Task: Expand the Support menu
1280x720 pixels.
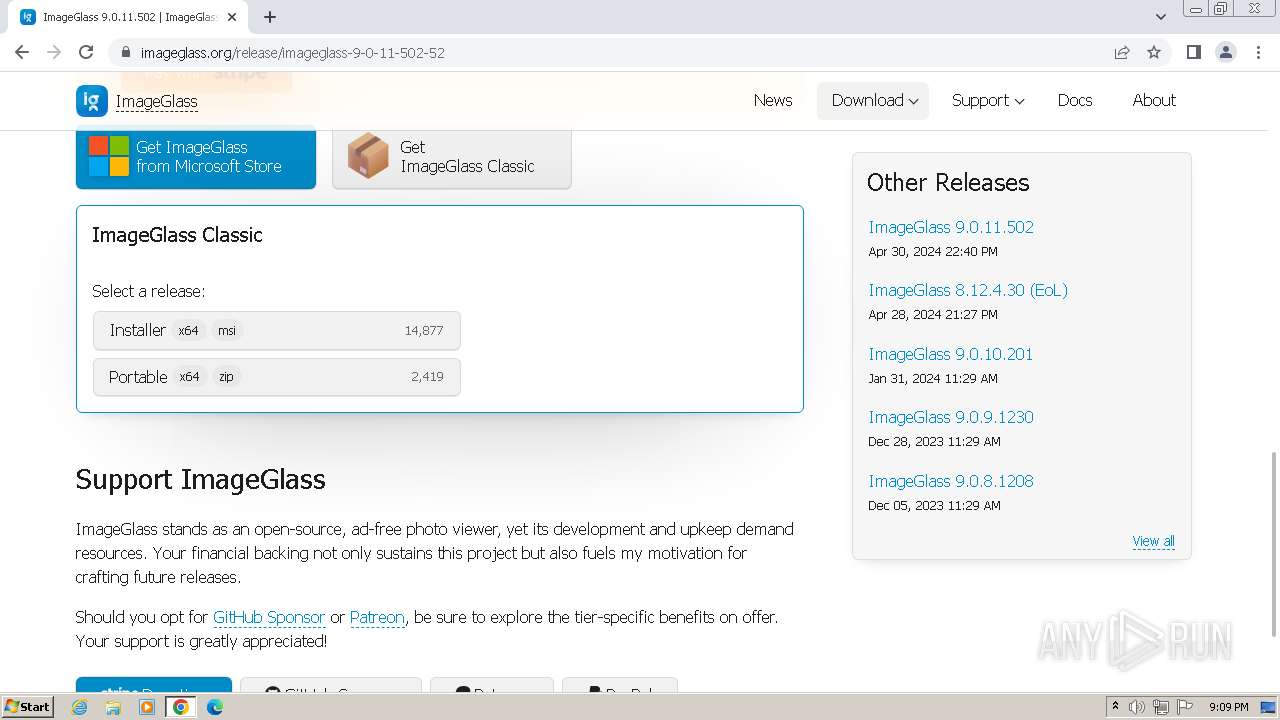Action: [x=988, y=100]
